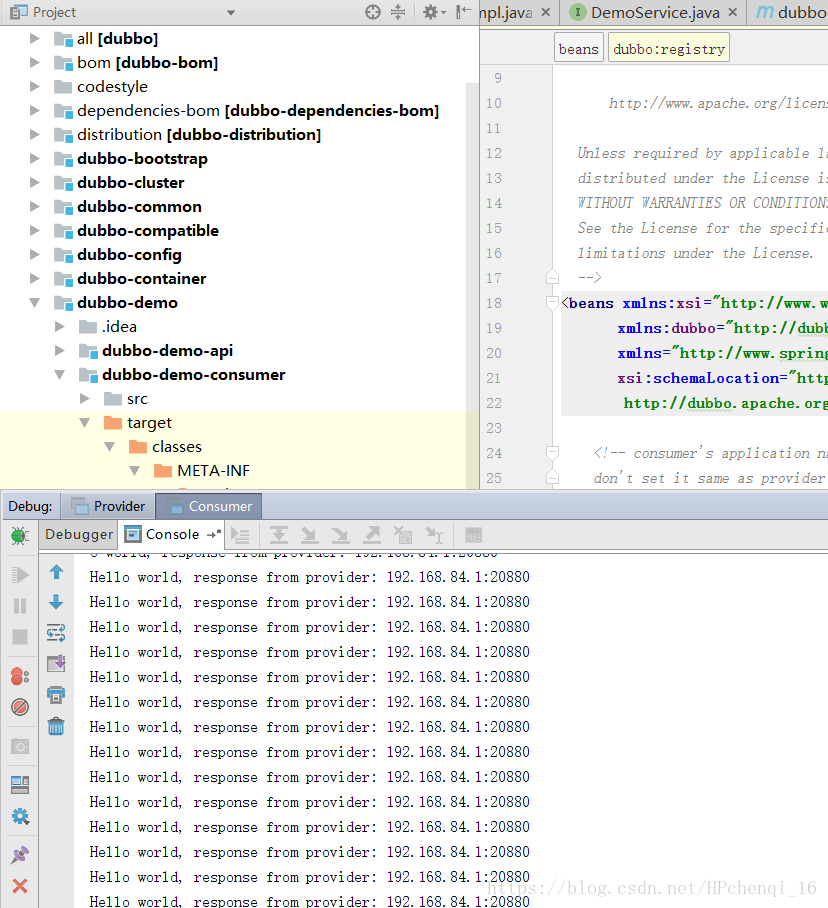Screen dimensions: 828x908
Task: Click Step Over icon in debug toolbar
Action: [x=279, y=535]
